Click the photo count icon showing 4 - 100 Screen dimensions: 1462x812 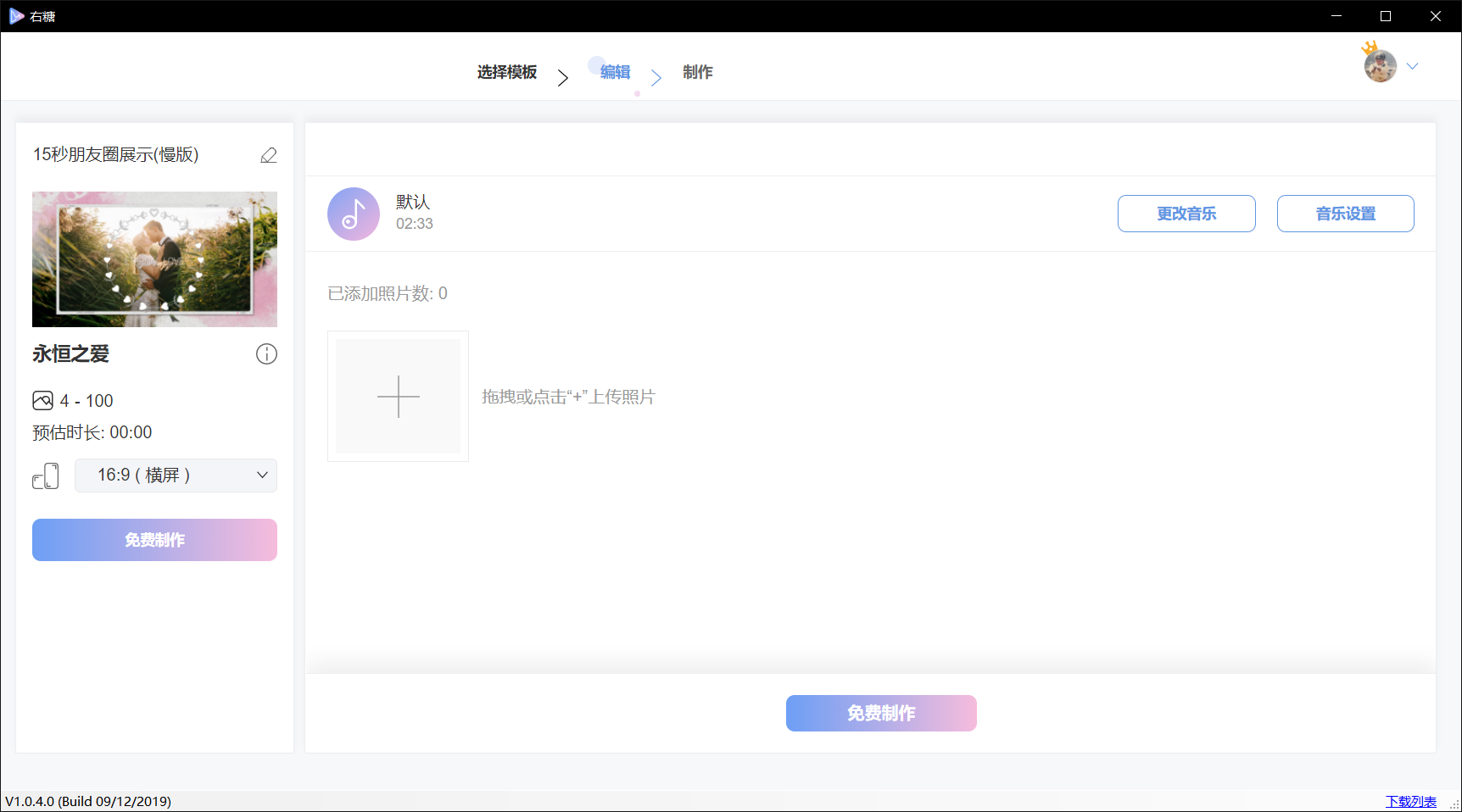(42, 400)
